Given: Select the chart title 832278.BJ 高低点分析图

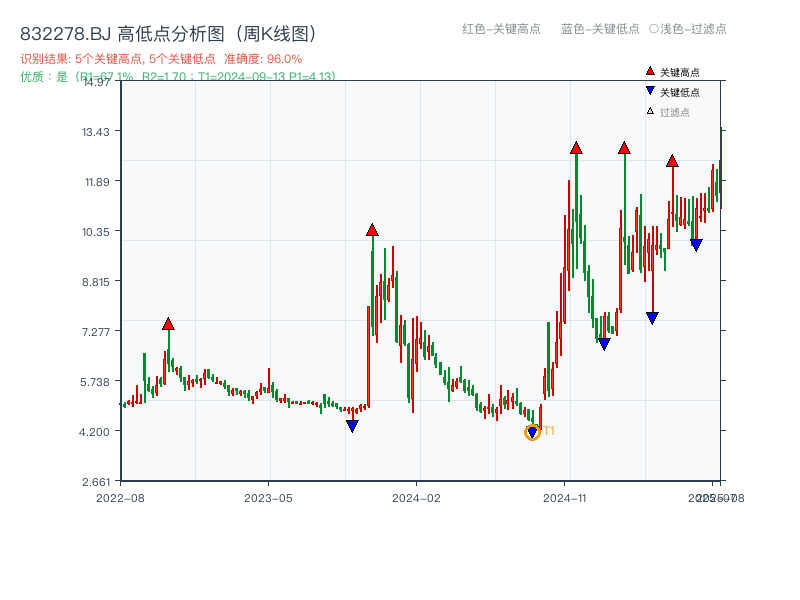Looking at the screenshot, I should (x=166, y=31).
